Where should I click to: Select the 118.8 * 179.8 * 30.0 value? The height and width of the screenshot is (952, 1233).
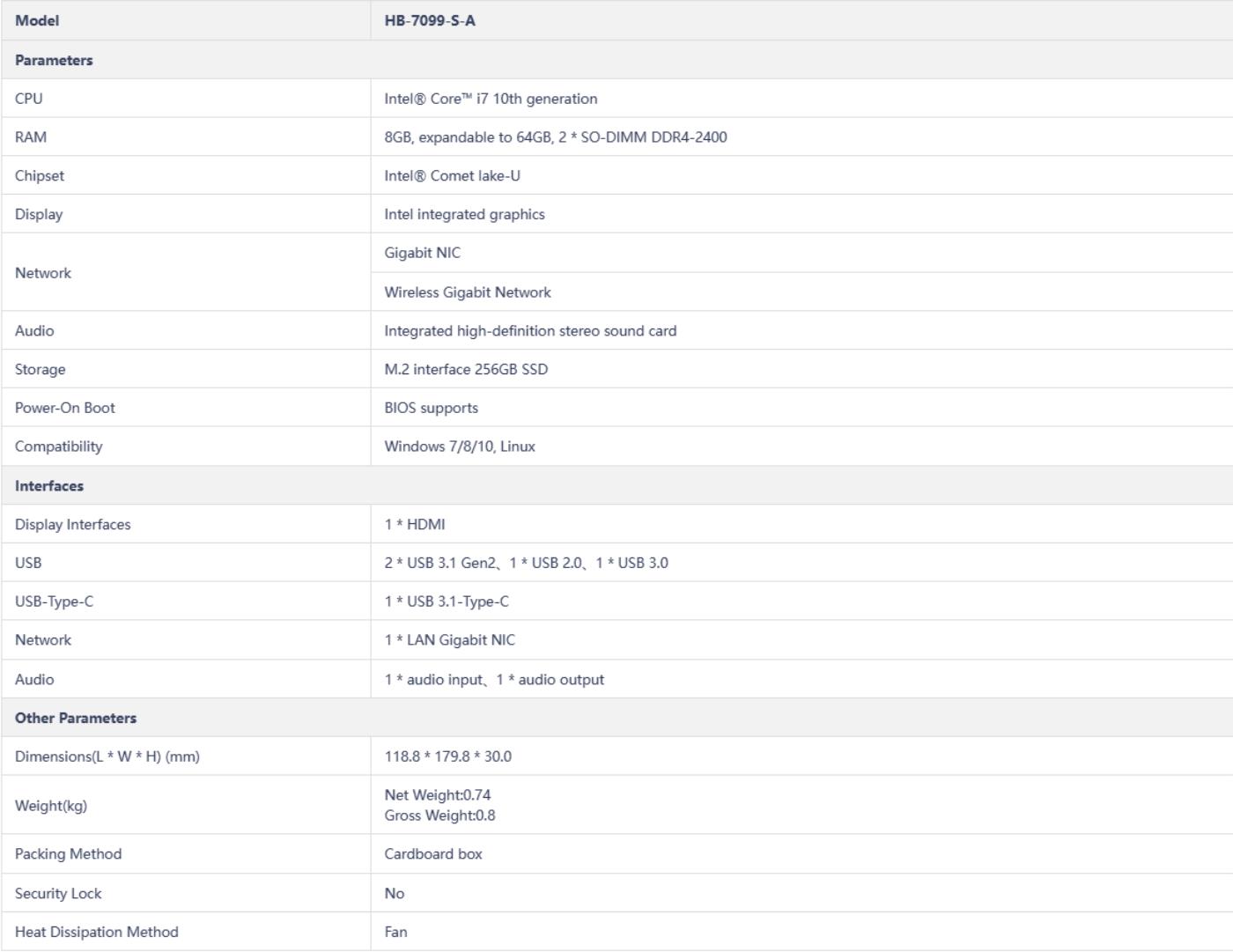[447, 756]
